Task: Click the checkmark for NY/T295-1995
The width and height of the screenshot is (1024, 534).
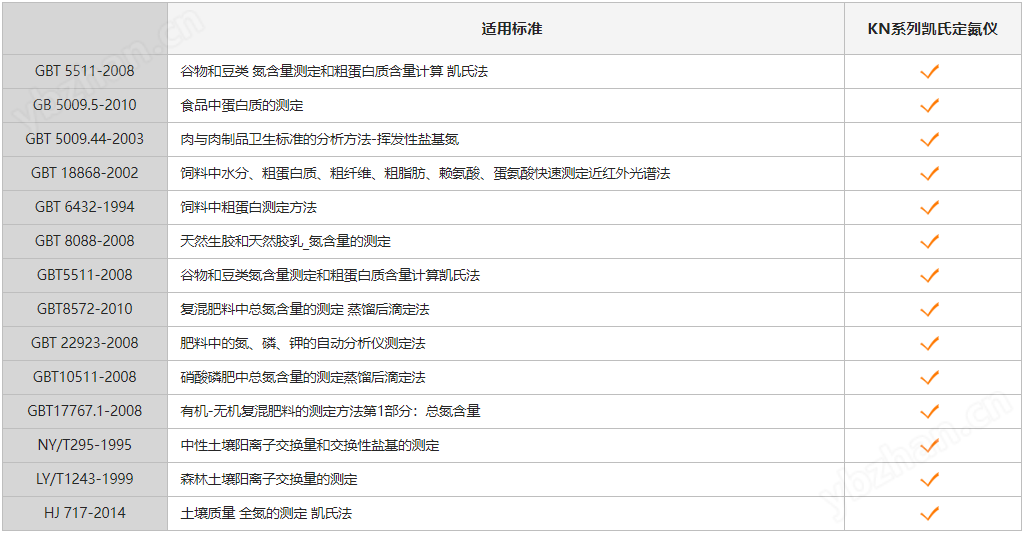Action: coord(929,445)
